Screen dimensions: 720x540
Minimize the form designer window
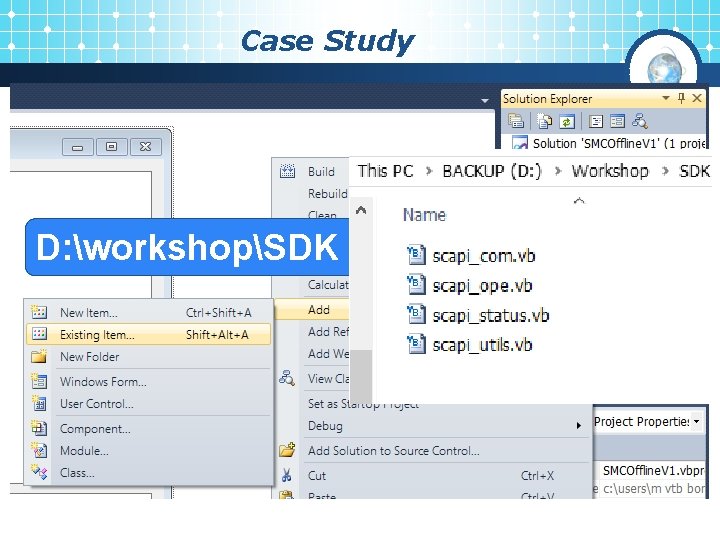pos(78,147)
